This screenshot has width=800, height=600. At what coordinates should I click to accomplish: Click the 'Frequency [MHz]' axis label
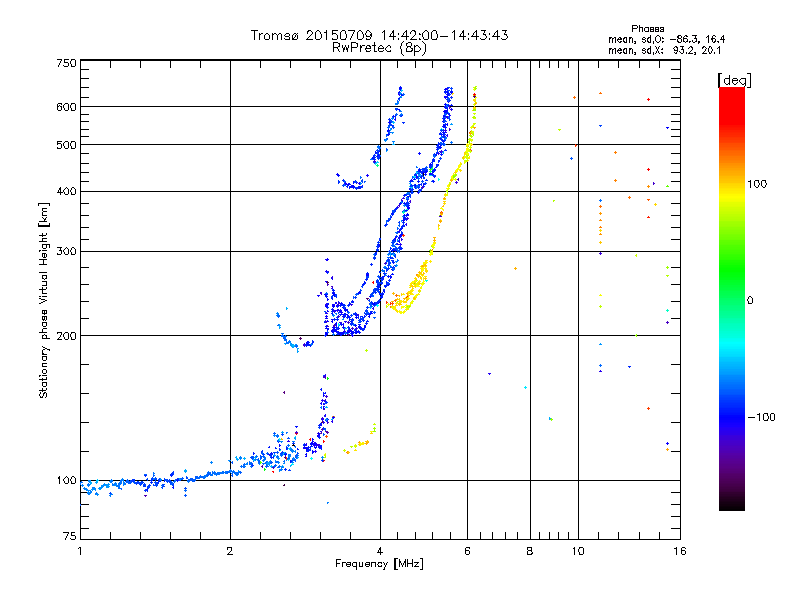(379, 564)
